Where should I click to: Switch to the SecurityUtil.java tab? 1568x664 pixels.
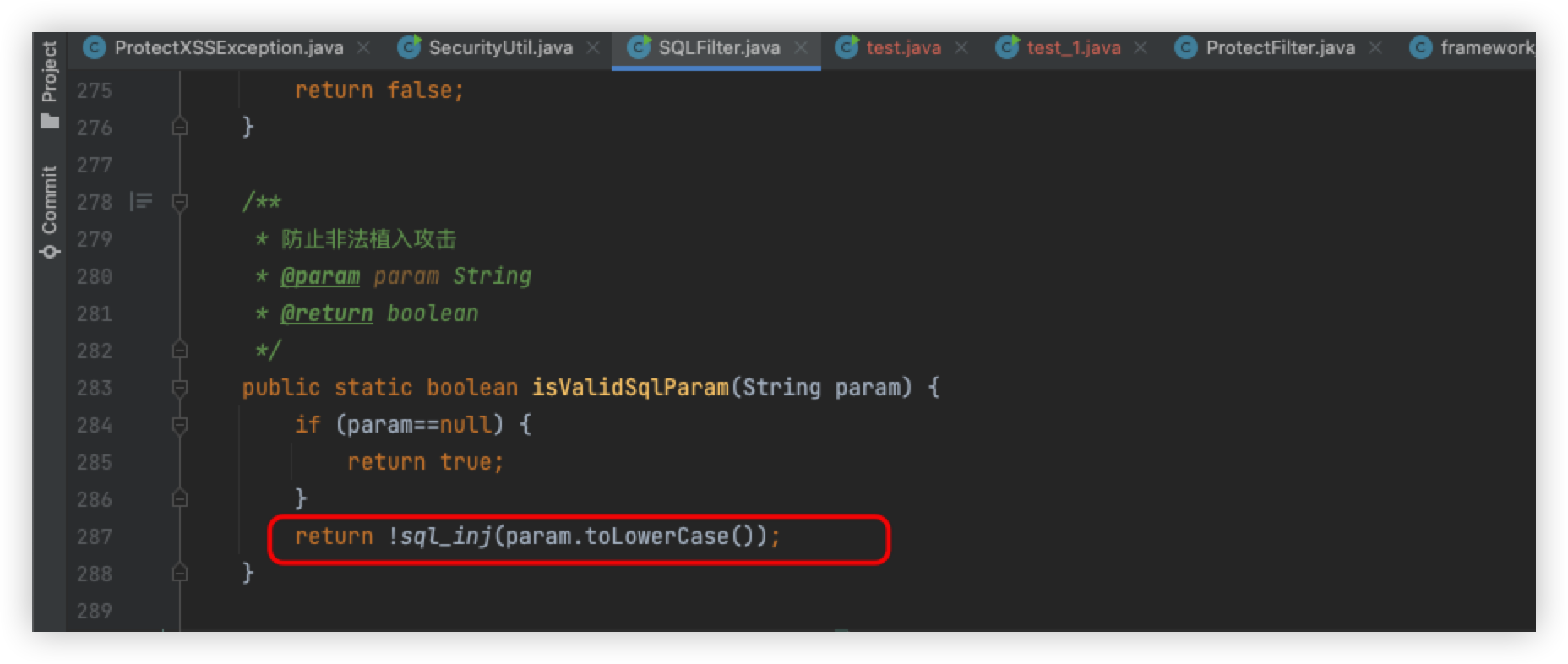pos(500,48)
